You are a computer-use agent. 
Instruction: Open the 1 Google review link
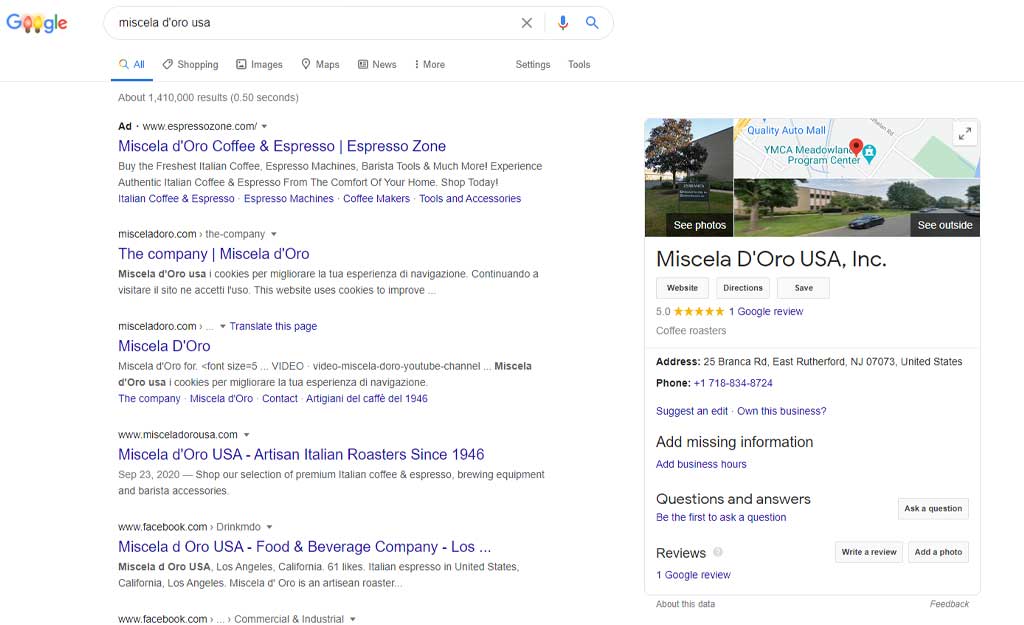[766, 309]
